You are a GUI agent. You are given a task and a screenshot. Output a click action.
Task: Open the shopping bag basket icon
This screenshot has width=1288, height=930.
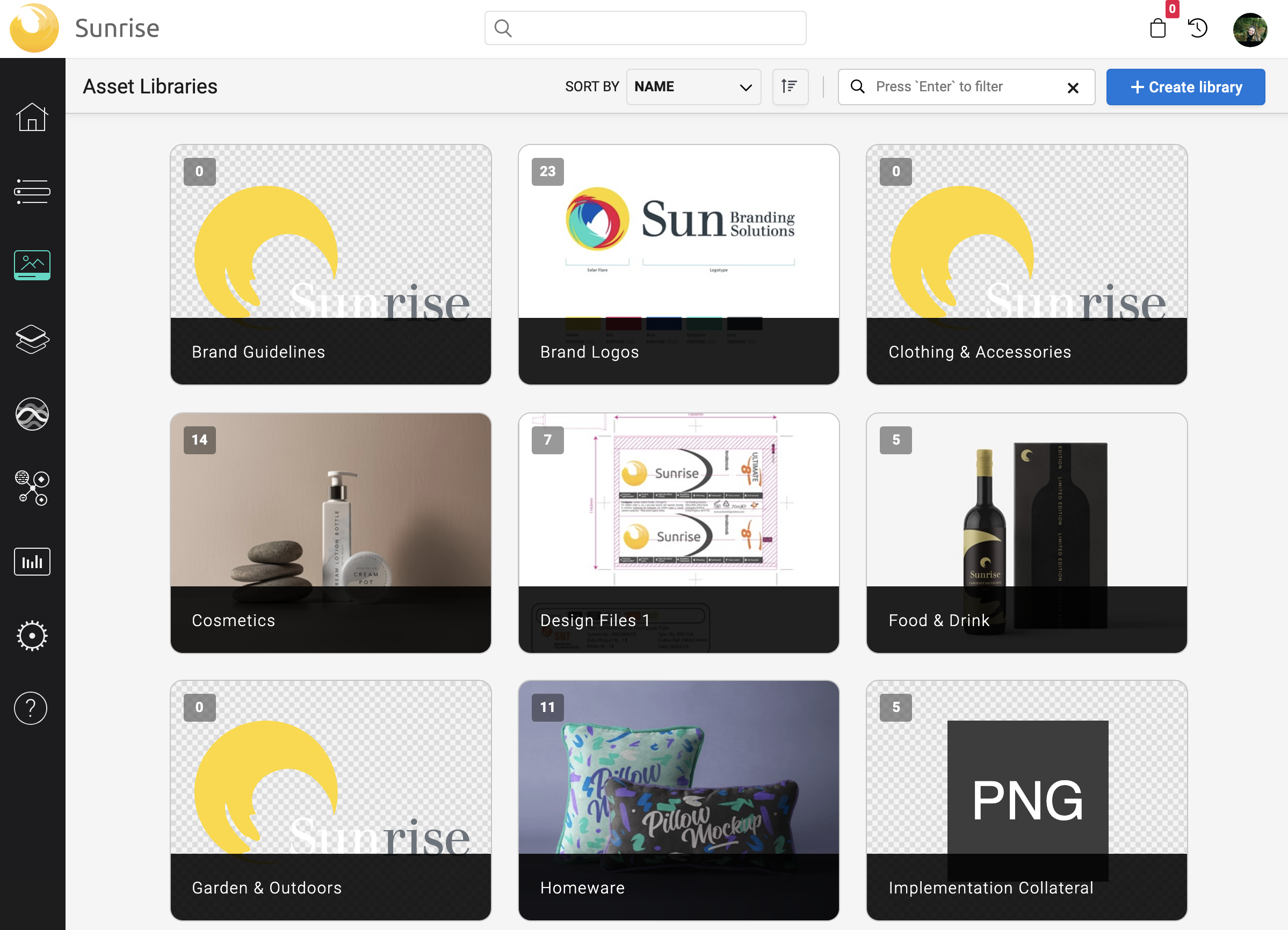(x=1157, y=28)
